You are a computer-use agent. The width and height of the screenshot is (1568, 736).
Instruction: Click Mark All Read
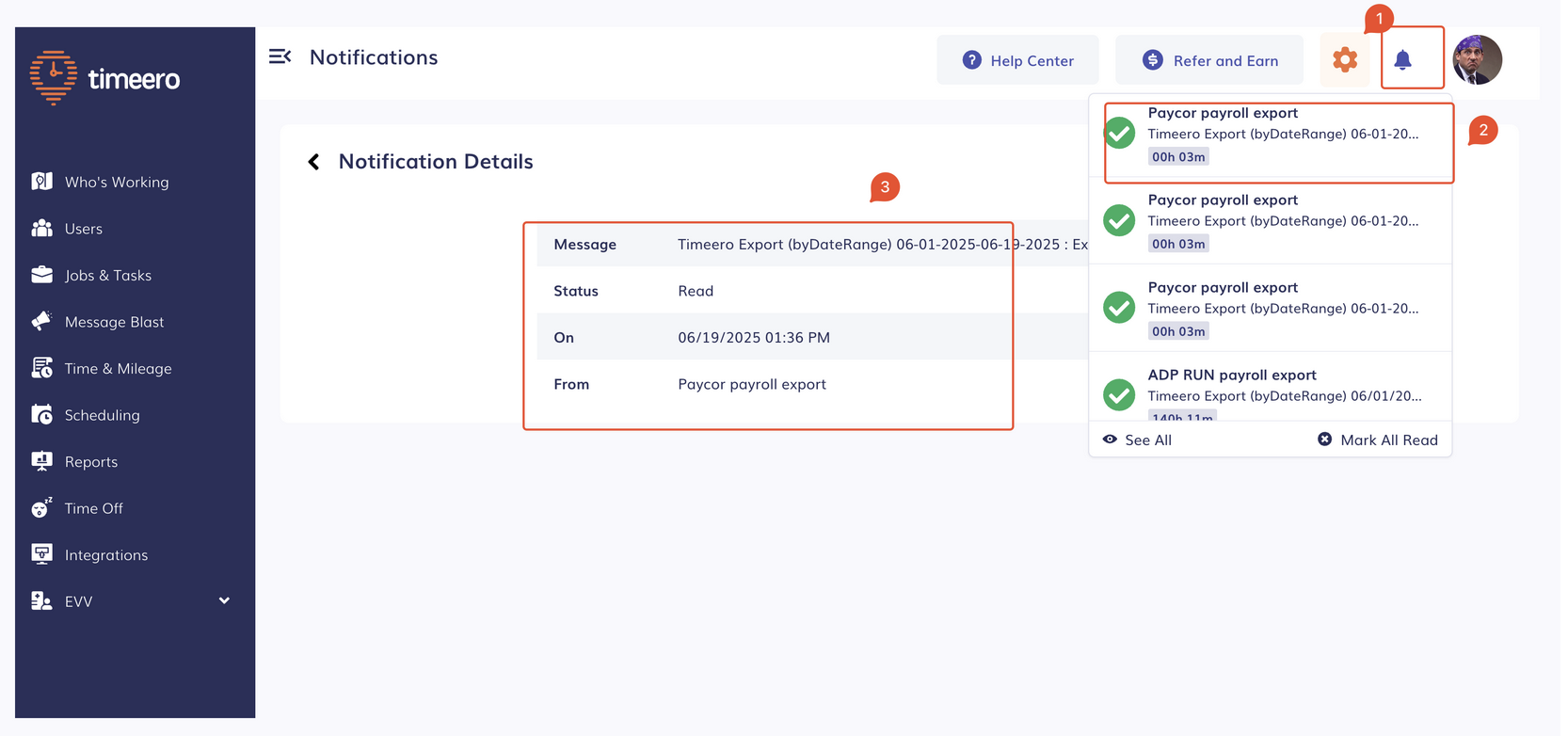tap(1389, 440)
